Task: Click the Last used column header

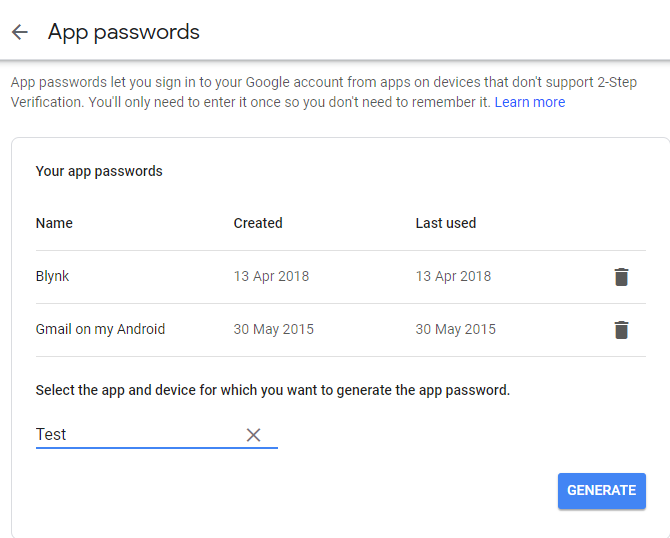Action: 445,223
